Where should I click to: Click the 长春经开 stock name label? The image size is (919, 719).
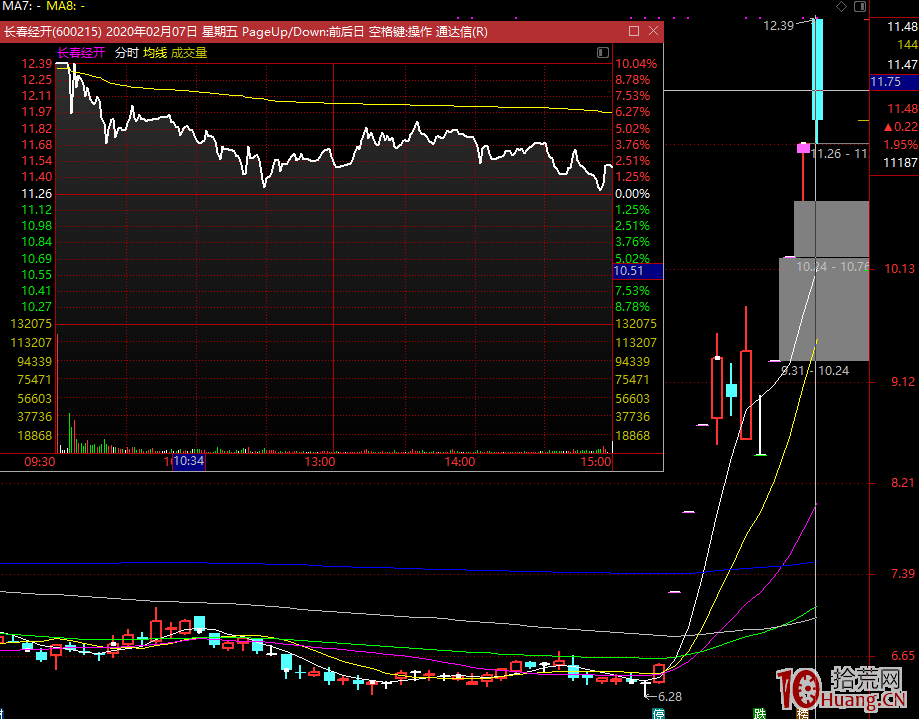click(81, 53)
